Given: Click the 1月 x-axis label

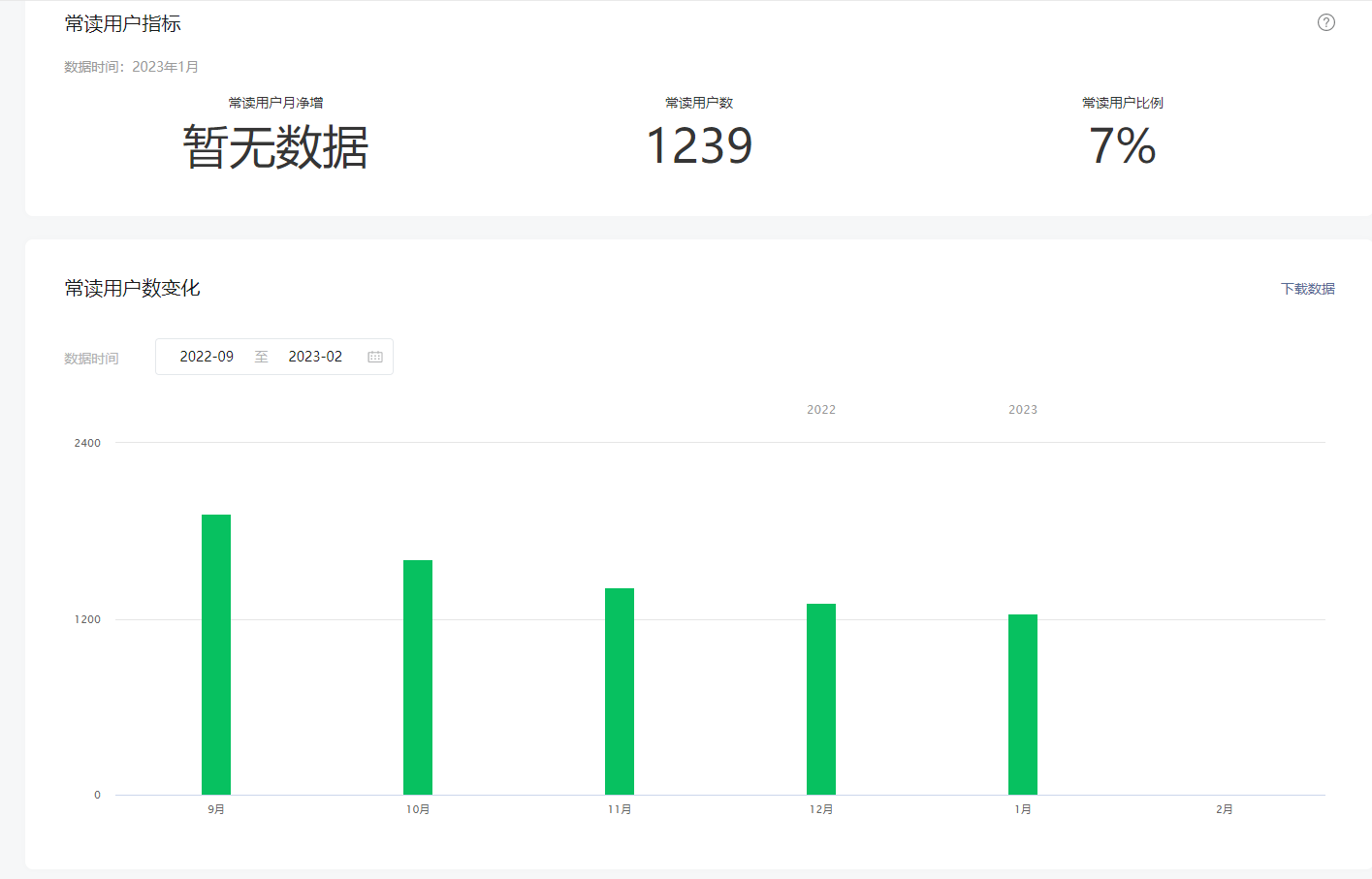Looking at the screenshot, I should tap(1023, 809).
